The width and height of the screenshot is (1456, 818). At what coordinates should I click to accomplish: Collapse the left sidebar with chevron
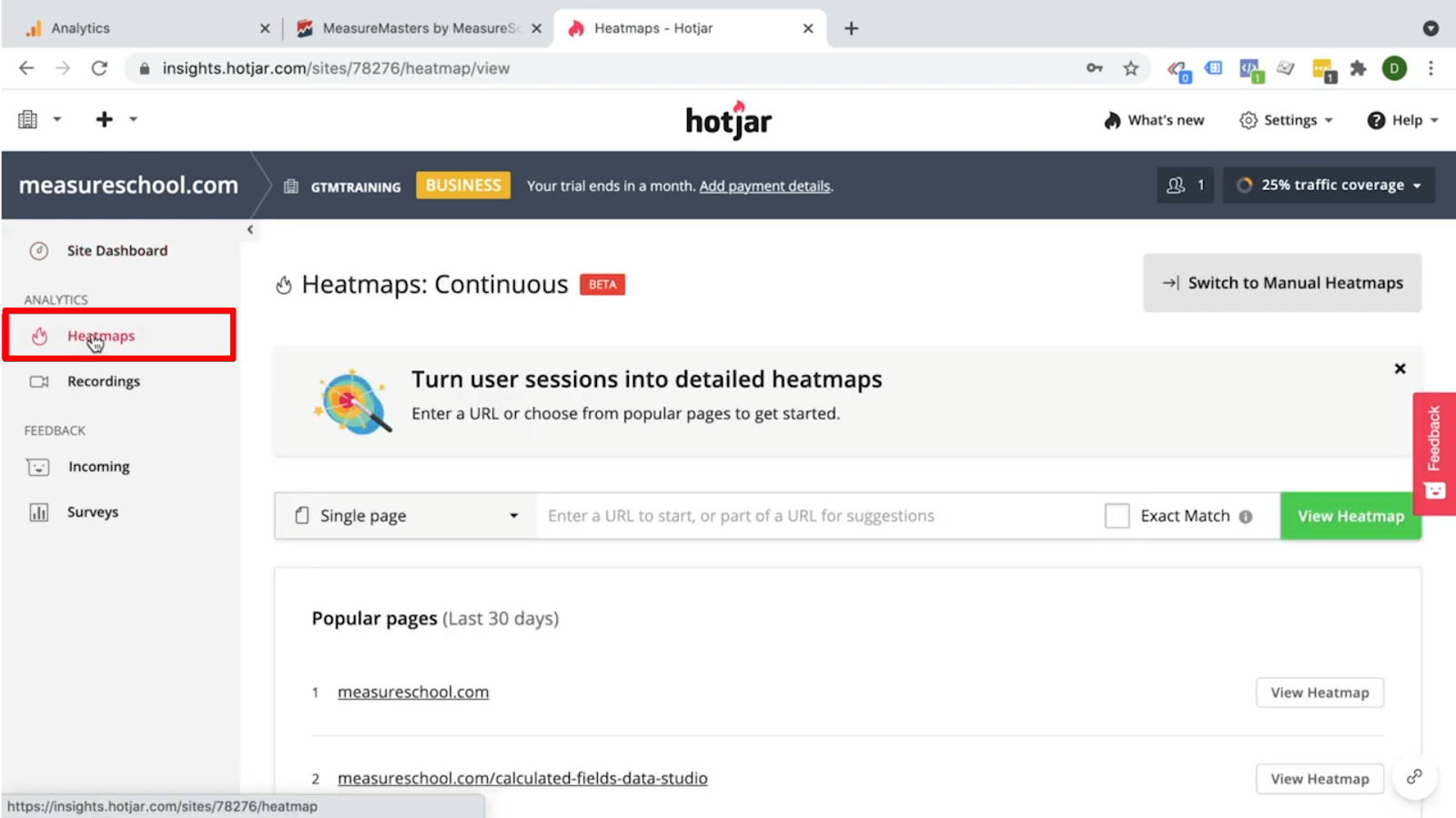[x=250, y=229]
